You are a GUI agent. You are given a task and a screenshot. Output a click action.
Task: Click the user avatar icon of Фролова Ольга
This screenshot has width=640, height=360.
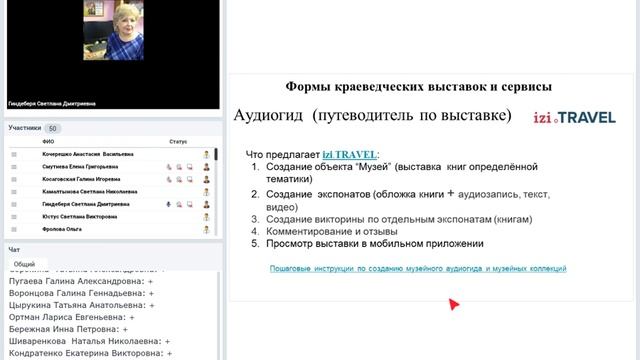pyautogui.click(x=207, y=229)
